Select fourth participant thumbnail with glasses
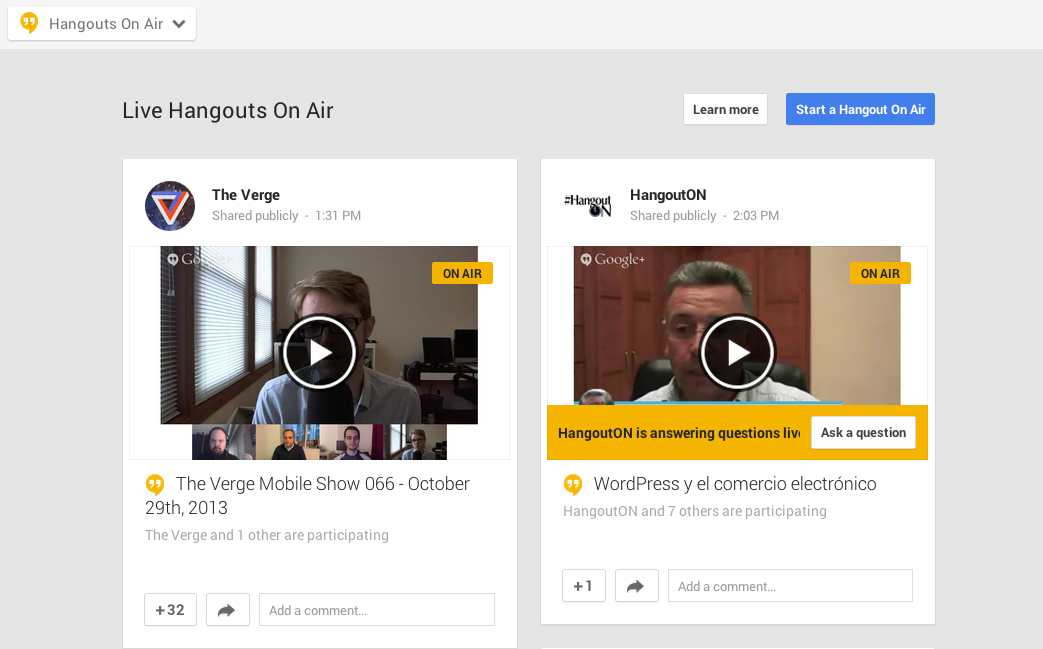1043x649 pixels. click(415, 442)
